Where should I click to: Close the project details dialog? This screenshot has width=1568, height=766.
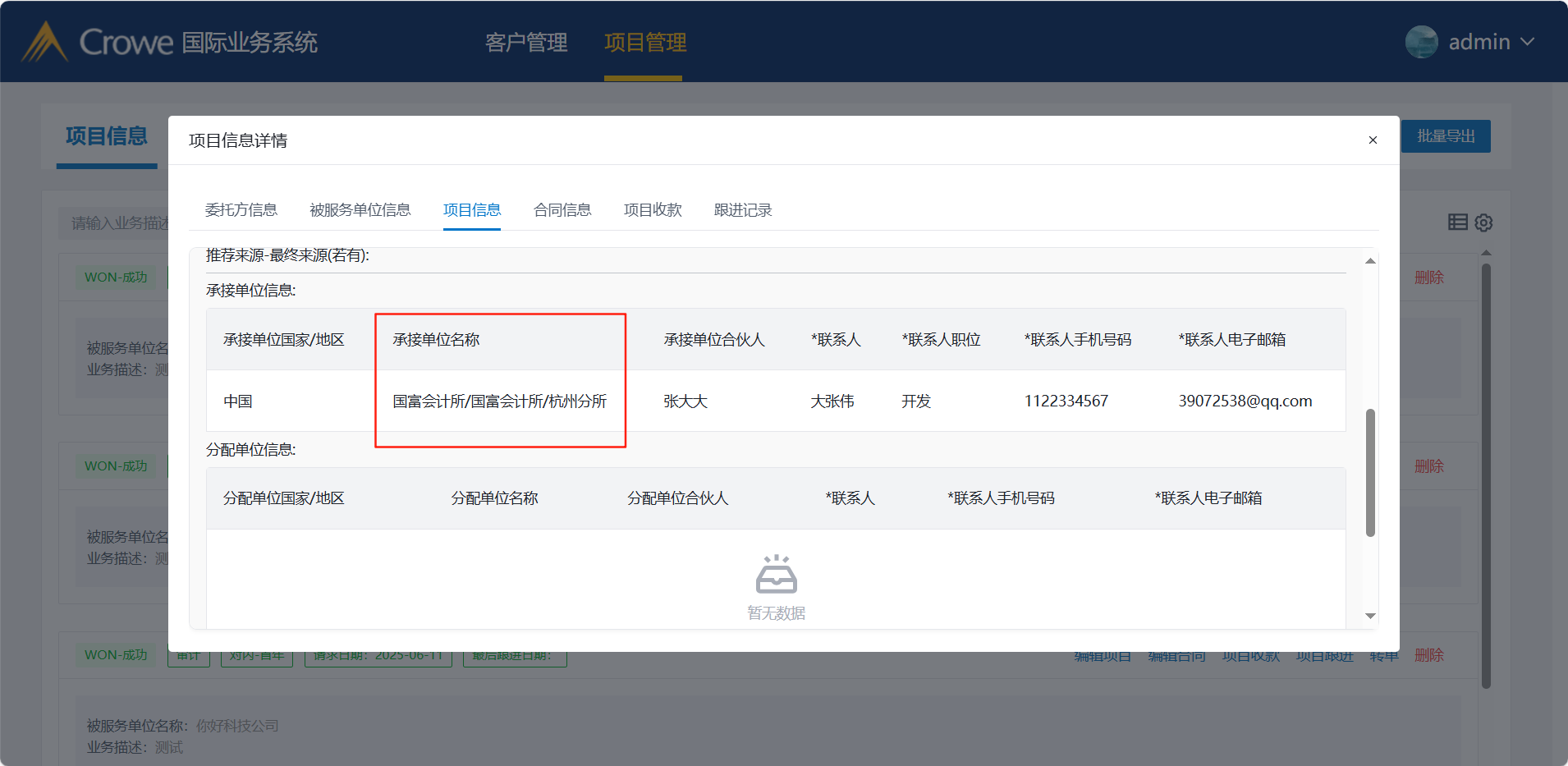click(x=1373, y=140)
